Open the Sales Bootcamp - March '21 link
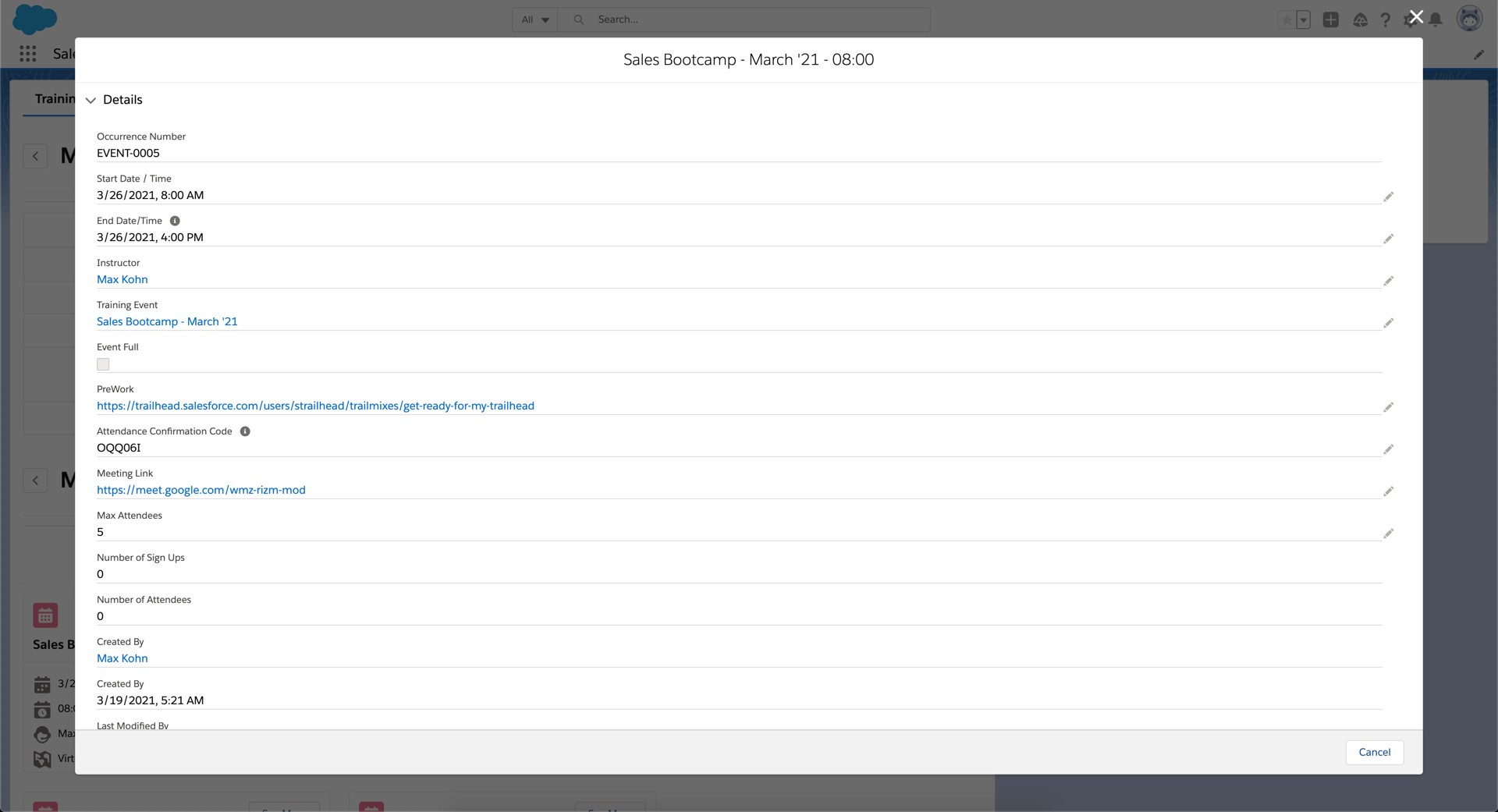Image resolution: width=1498 pixels, height=812 pixels. pyautogui.click(x=167, y=321)
